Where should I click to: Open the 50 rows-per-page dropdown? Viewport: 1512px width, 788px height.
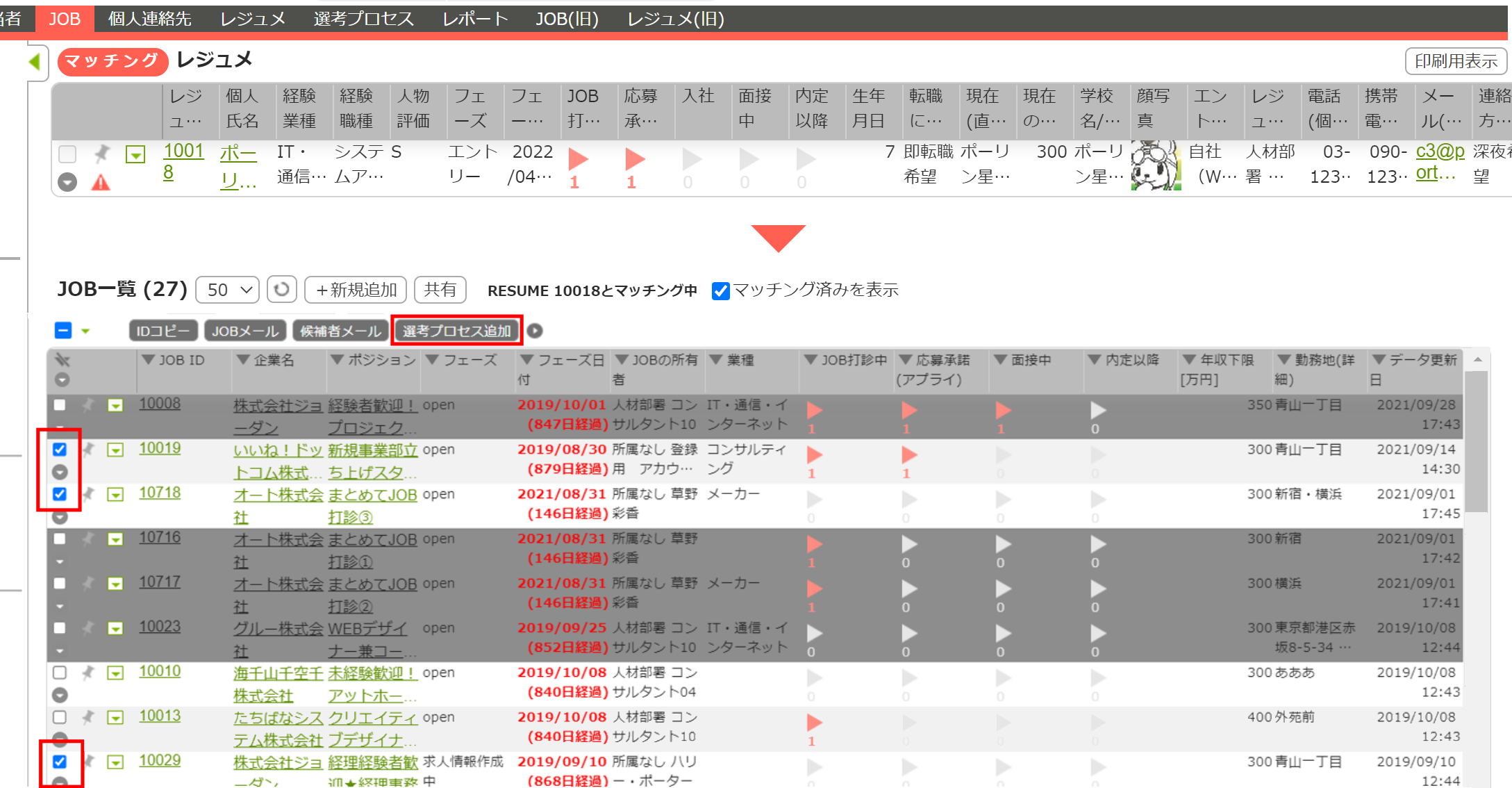pyautogui.click(x=228, y=289)
